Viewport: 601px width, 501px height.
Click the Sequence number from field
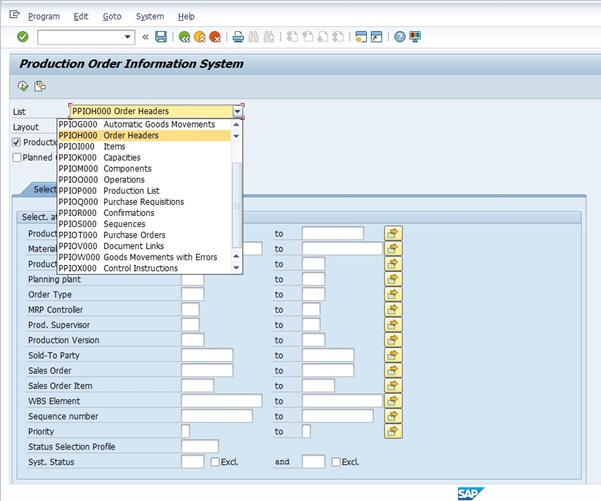tap(217, 416)
